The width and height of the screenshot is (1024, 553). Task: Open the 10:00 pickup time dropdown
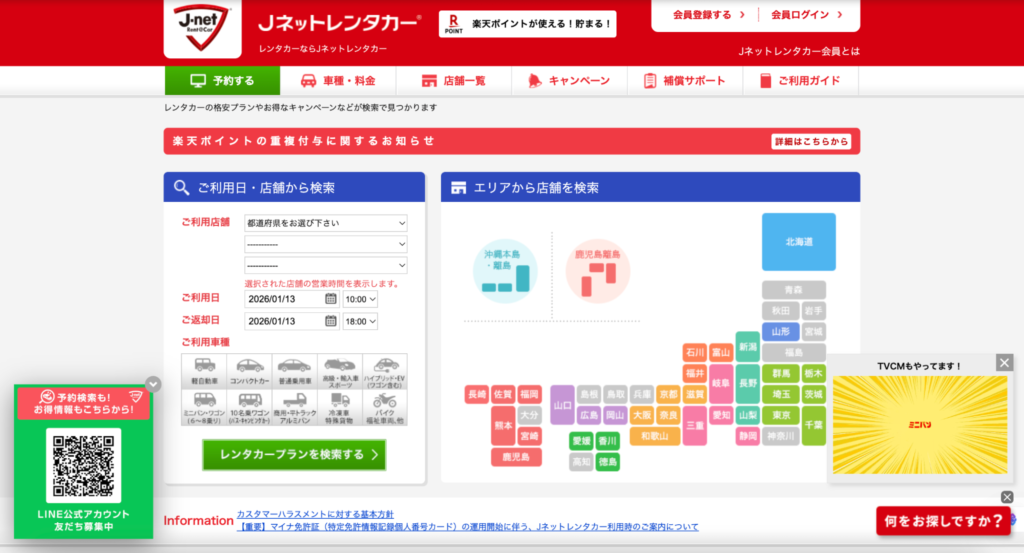360,299
